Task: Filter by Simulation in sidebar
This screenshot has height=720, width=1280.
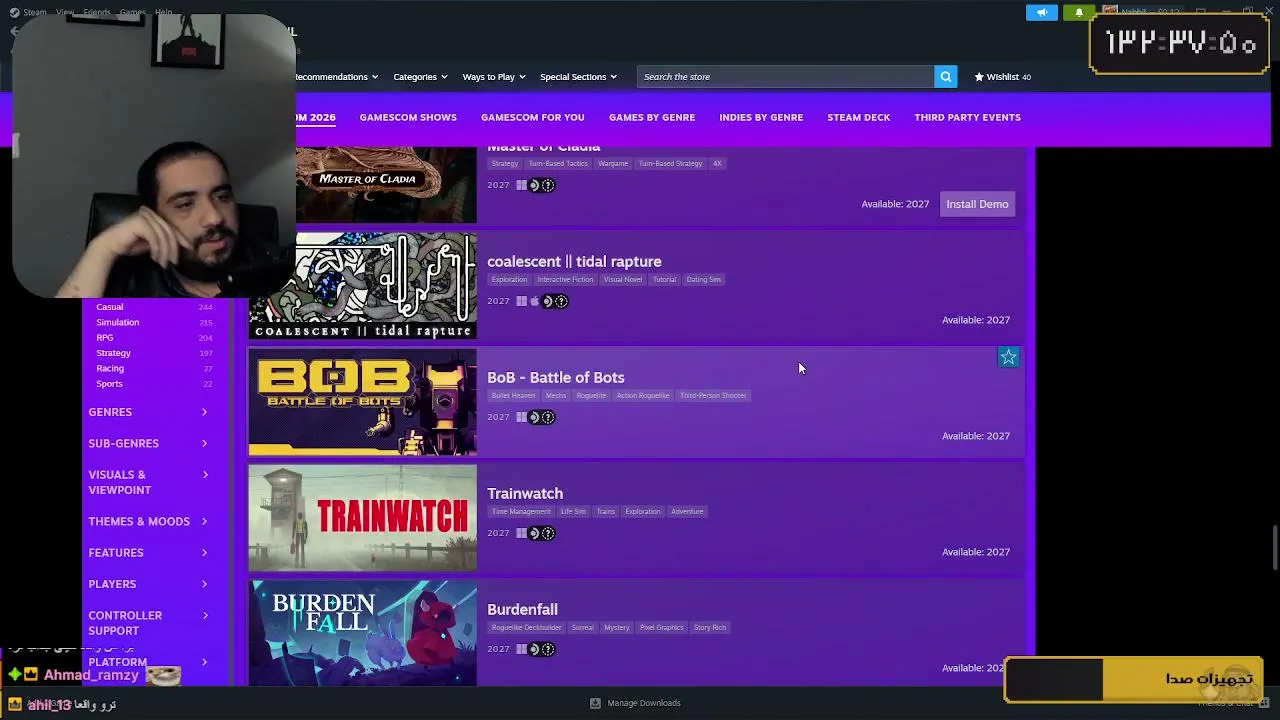Action: coord(117,322)
